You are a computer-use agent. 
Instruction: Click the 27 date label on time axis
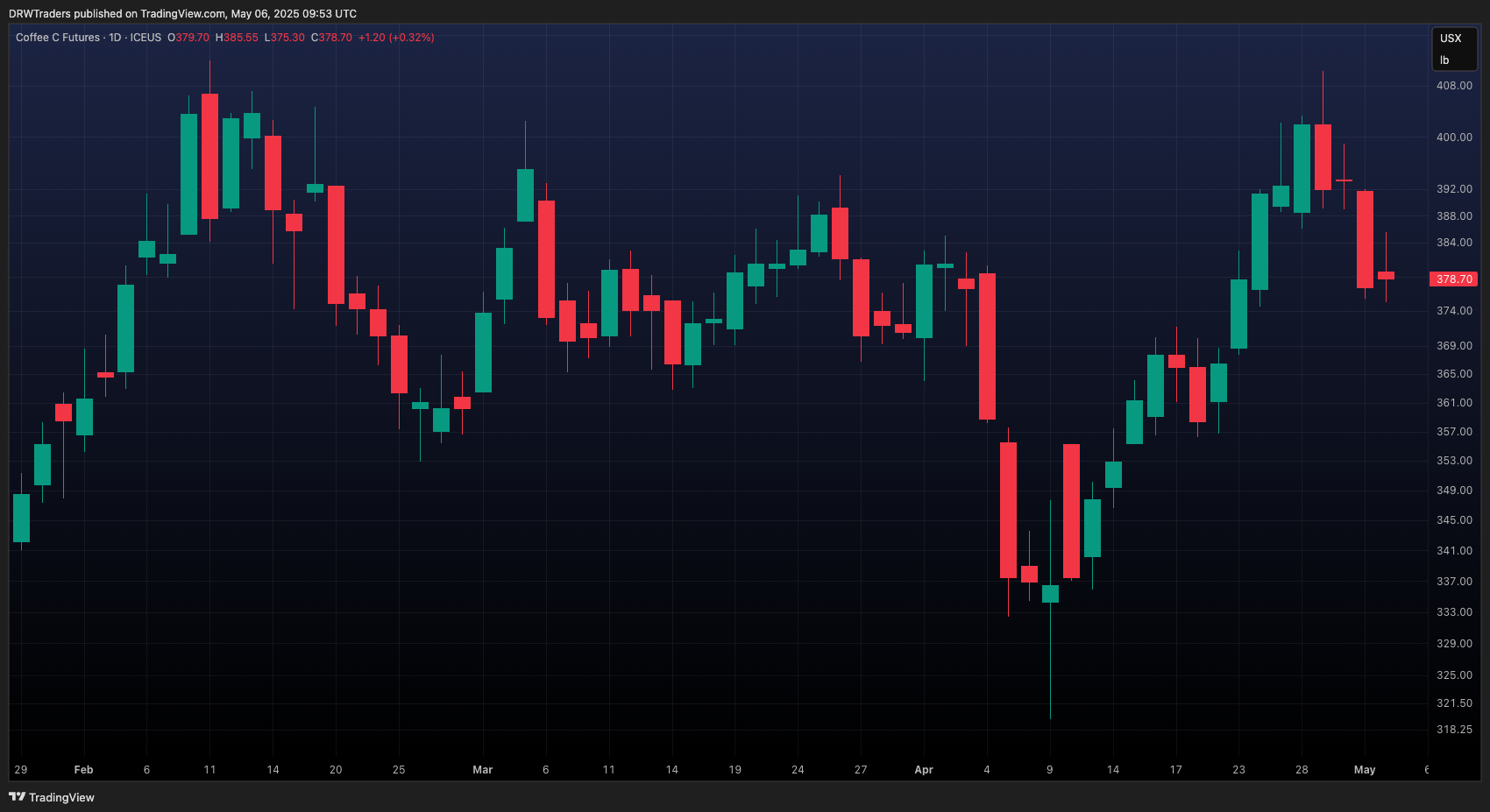861,770
